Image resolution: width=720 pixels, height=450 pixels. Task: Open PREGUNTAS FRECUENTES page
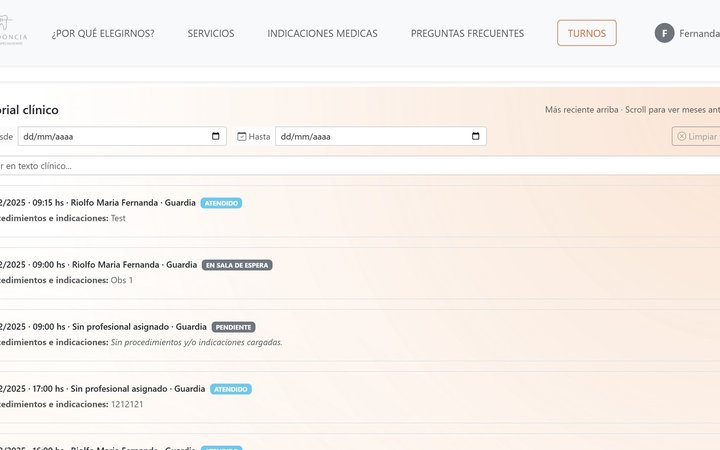point(467,34)
